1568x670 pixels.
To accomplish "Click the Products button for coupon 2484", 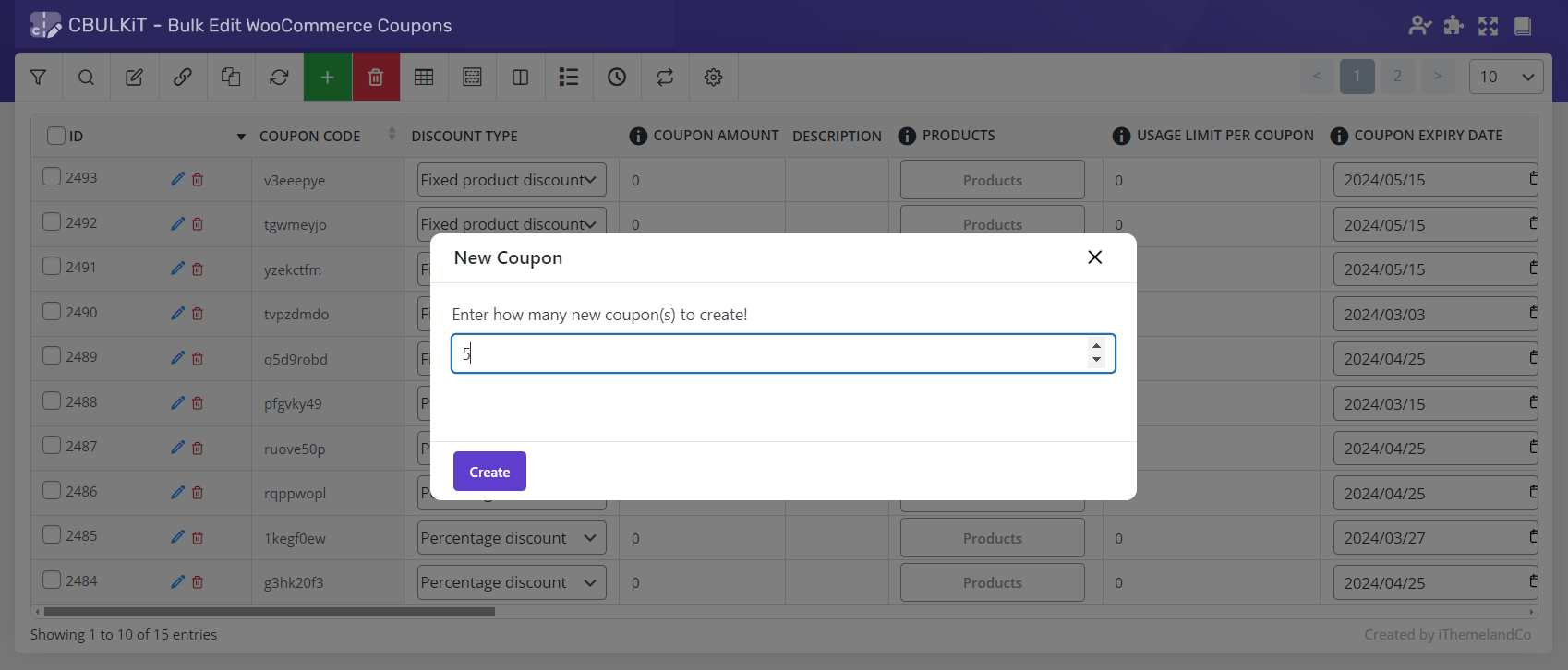I will coord(992,583).
